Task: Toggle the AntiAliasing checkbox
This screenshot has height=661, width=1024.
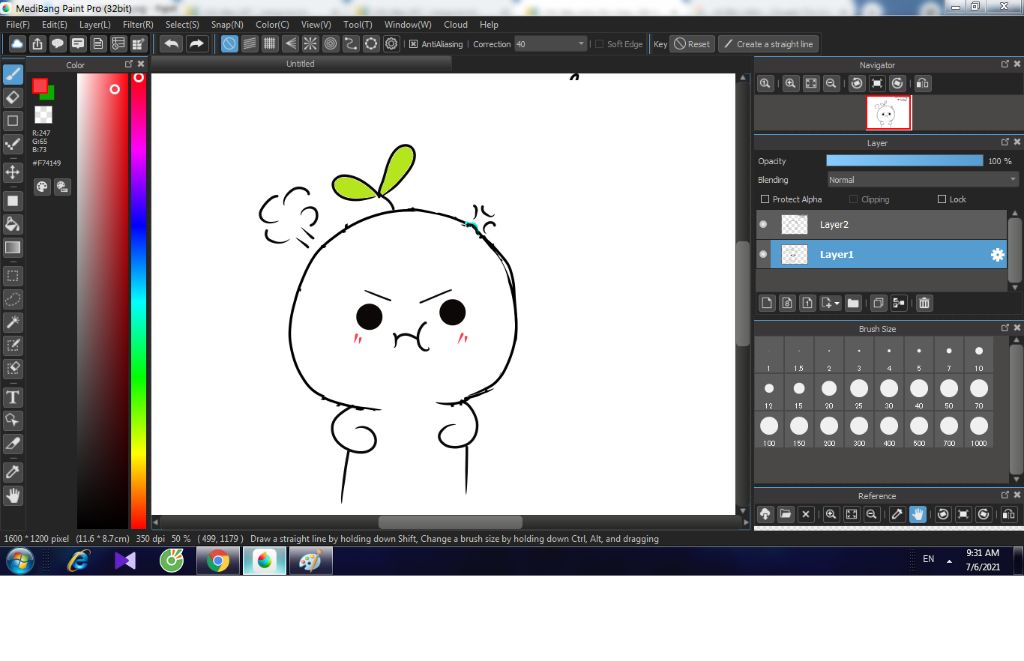Action: click(413, 44)
